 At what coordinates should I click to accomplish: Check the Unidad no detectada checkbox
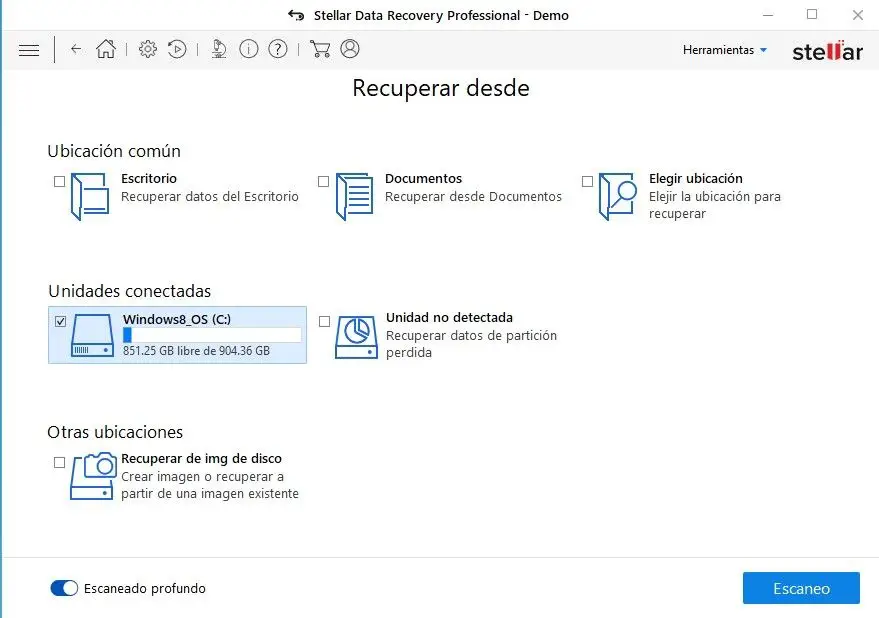(325, 321)
